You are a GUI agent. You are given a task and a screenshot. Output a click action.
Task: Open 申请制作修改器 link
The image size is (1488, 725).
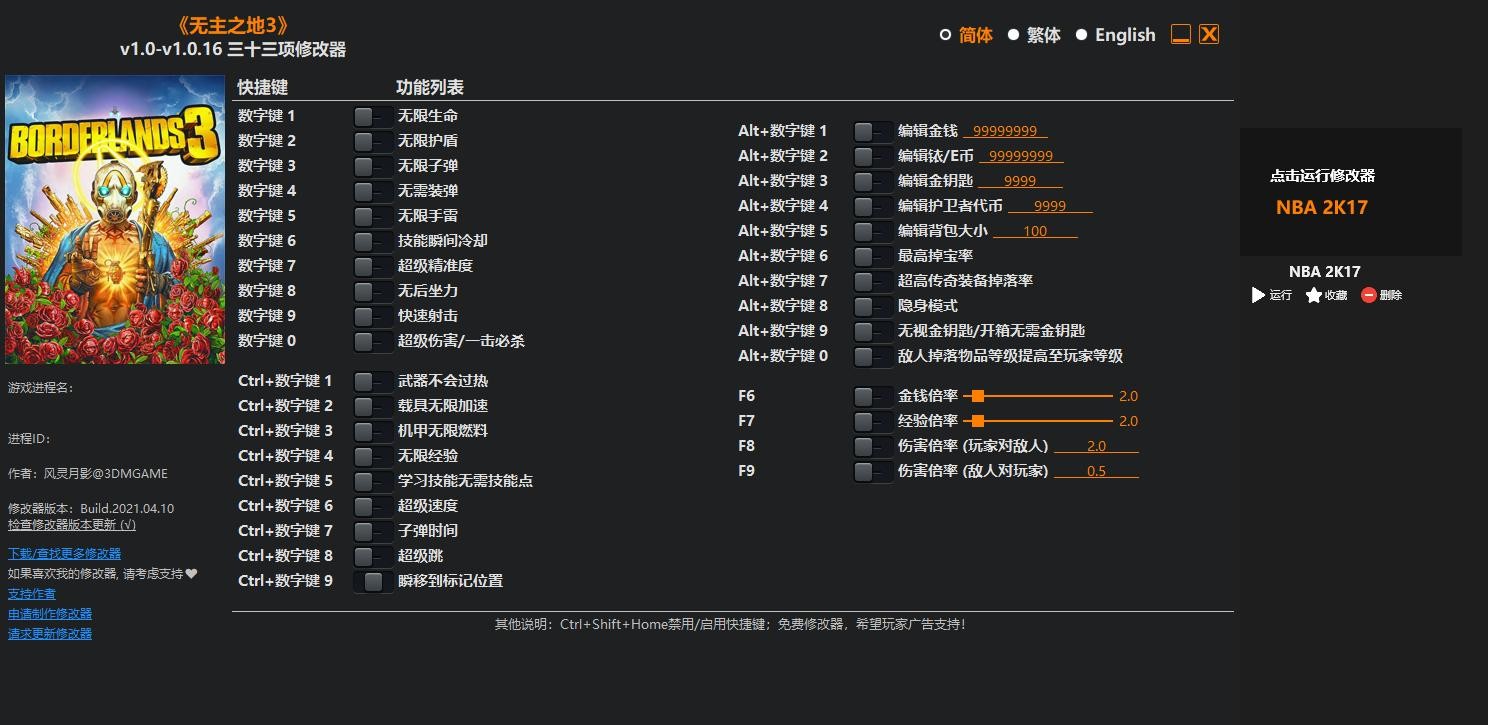50,613
